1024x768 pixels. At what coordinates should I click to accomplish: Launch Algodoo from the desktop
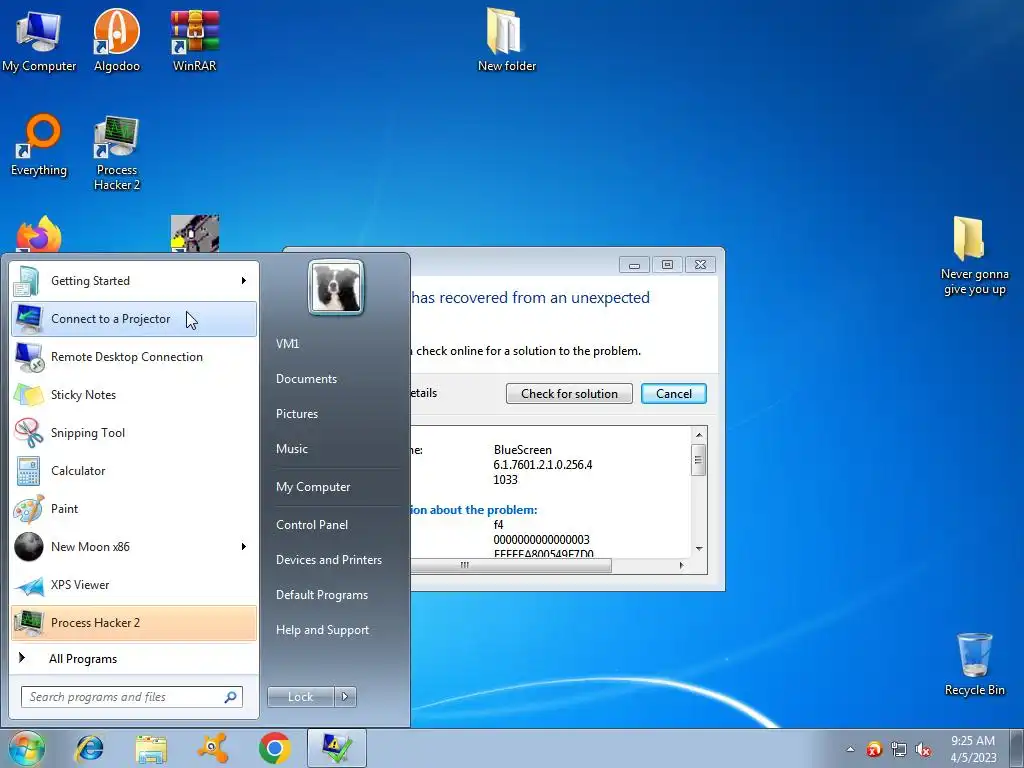116,40
